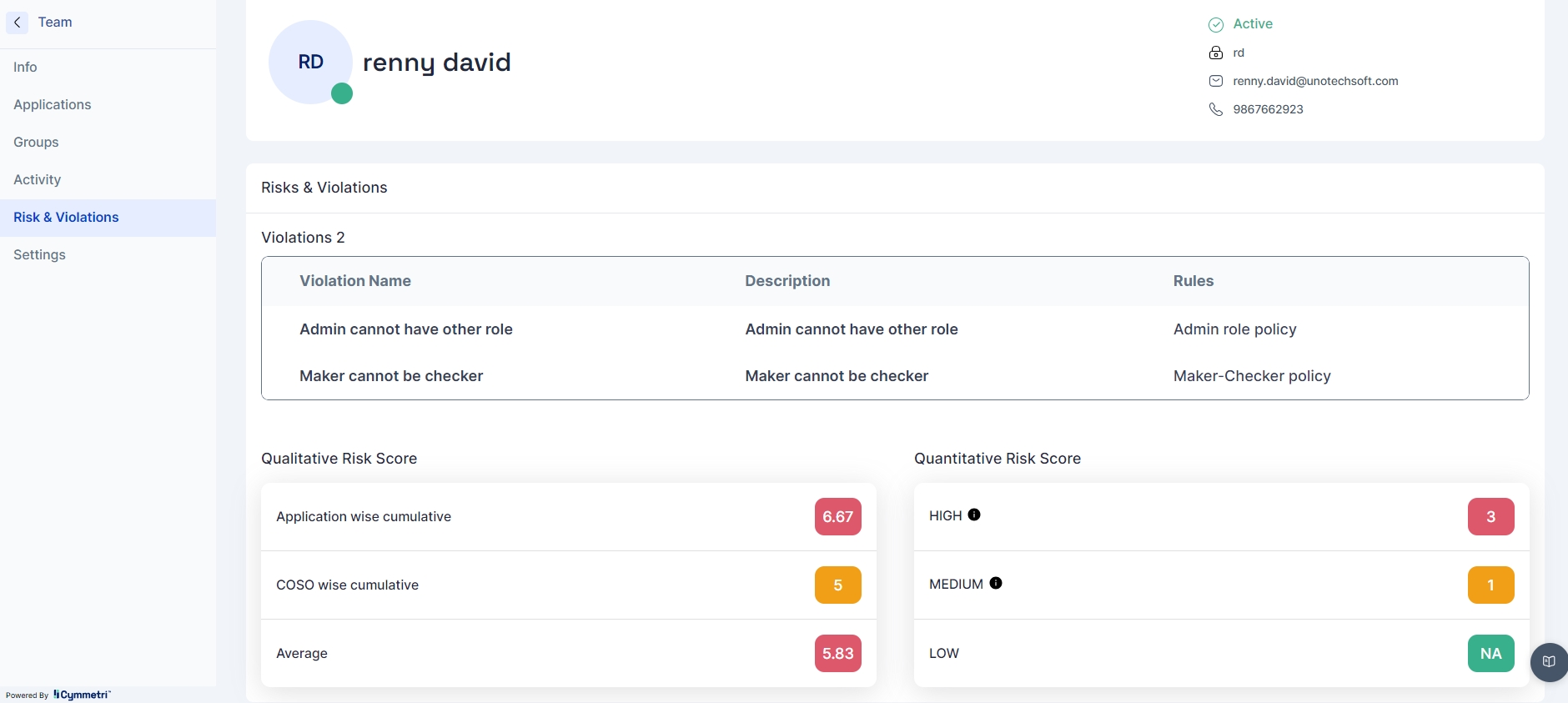The height and width of the screenshot is (703, 1568).
Task: Click the HIGH risk info icon
Action: (x=973, y=515)
